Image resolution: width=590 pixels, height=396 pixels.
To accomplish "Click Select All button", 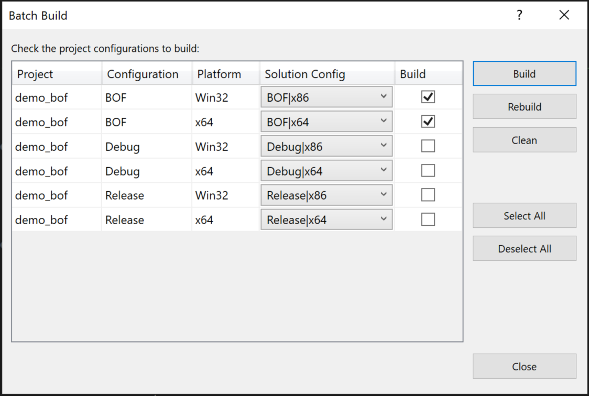I will click(x=525, y=216).
